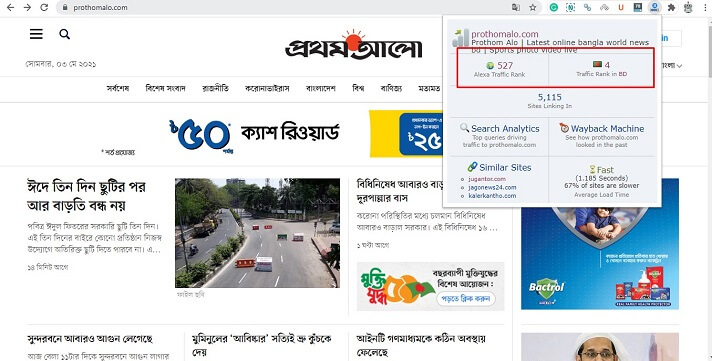
Task: Open the dark square numbered extension icon
Action: pos(638,7)
